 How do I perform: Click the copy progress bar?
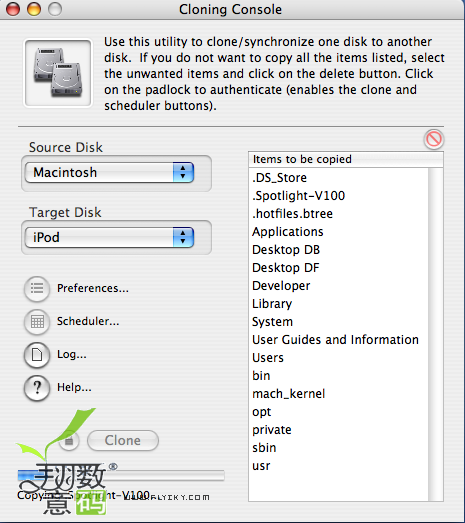pyautogui.click(x=121, y=476)
